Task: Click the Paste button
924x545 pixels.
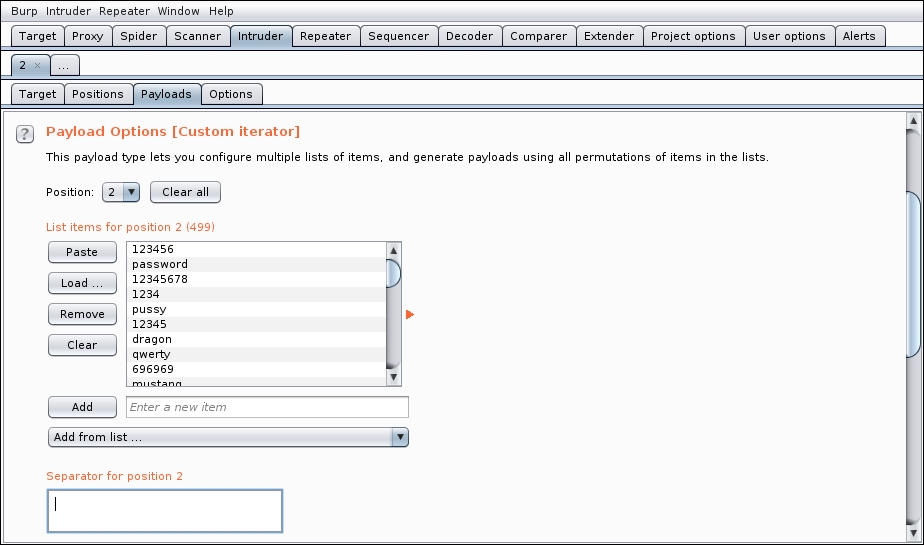Action: click(82, 252)
